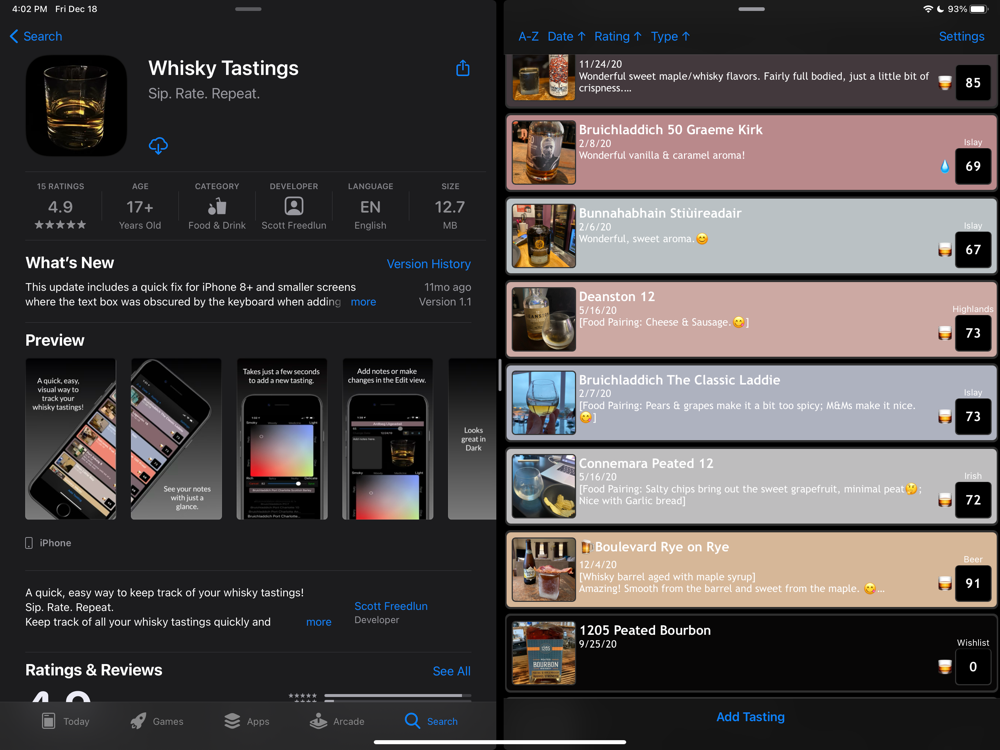The width and height of the screenshot is (1000, 750).
Task: Switch to the Games tab
Action: [x=157, y=721]
